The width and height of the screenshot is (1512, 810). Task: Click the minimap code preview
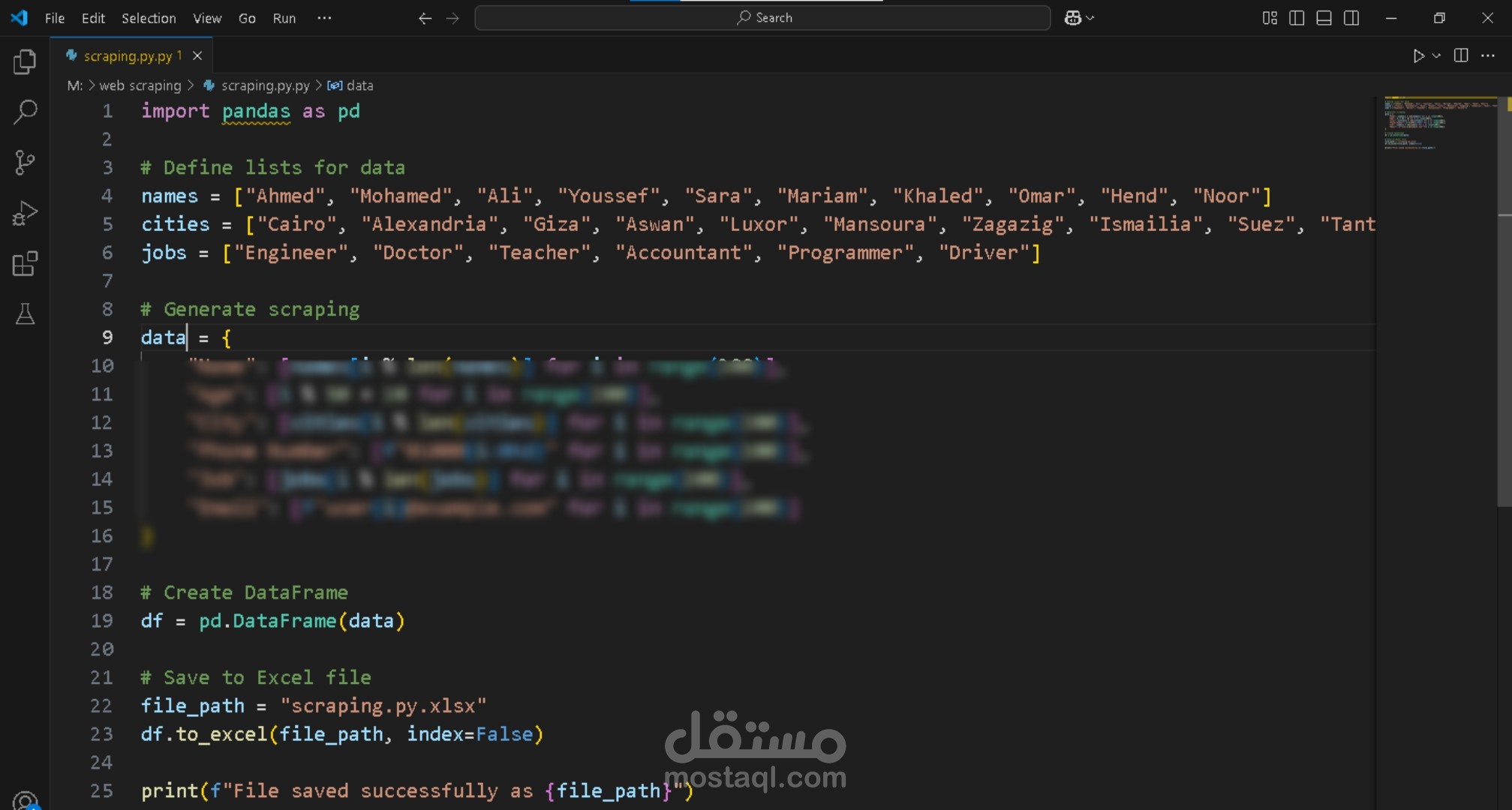point(1439,124)
